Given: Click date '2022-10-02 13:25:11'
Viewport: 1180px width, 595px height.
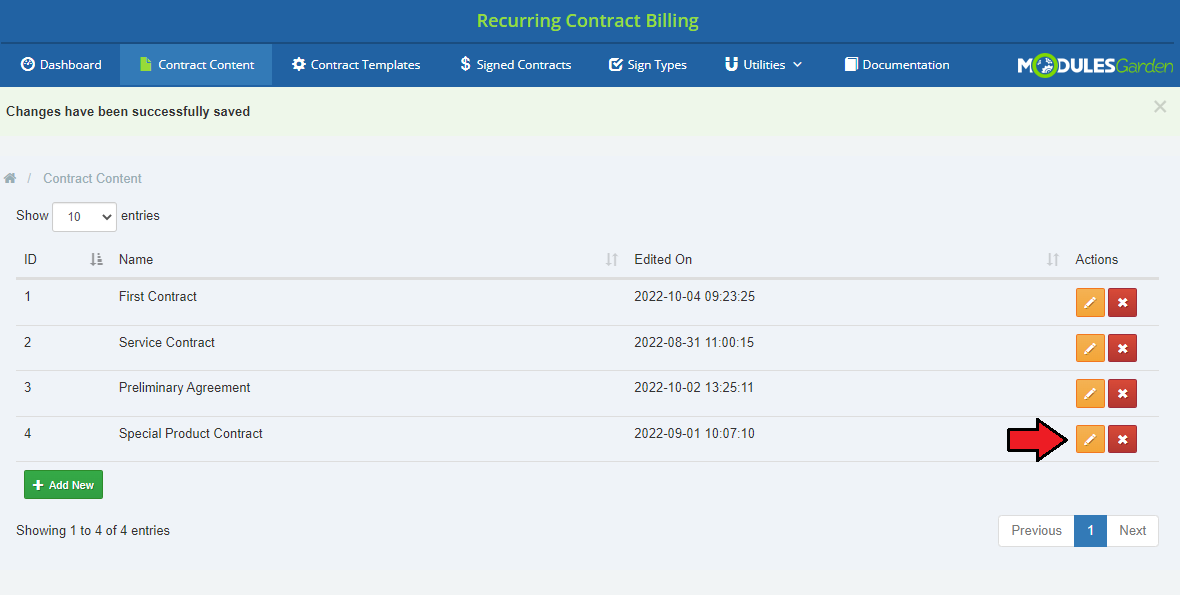Looking at the screenshot, I should (x=694, y=387).
